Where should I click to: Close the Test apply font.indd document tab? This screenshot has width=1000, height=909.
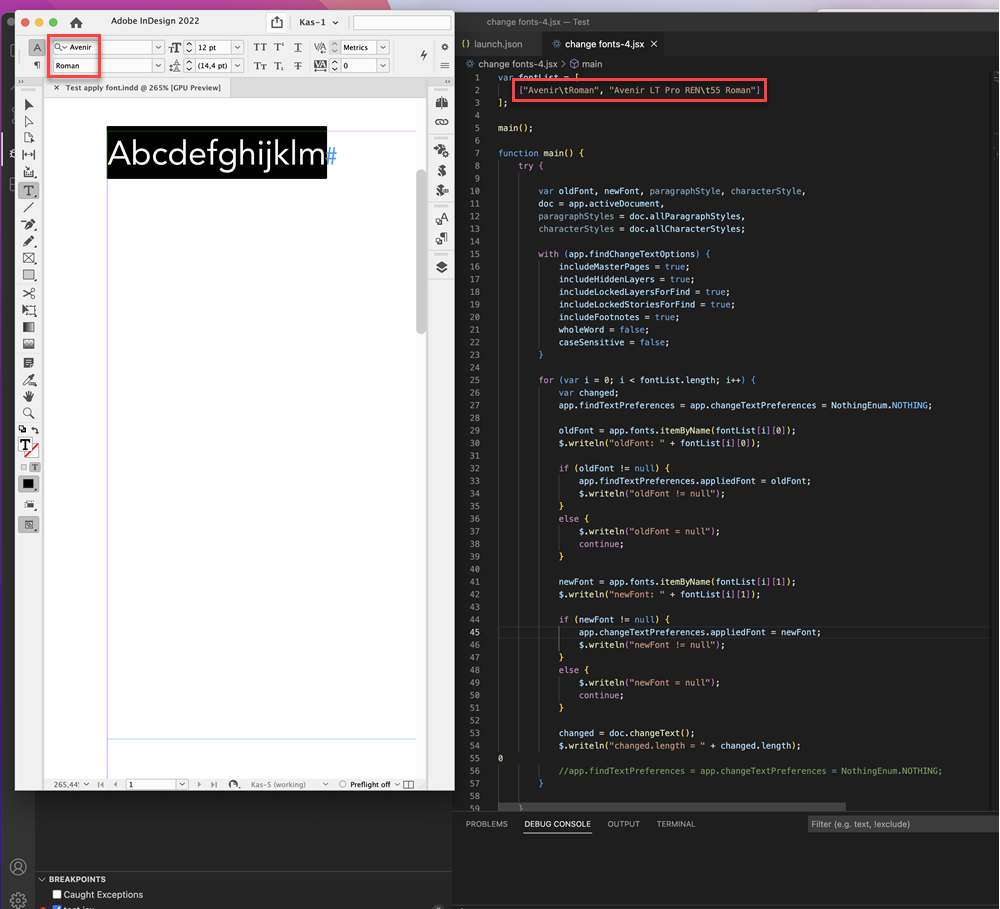(57, 88)
